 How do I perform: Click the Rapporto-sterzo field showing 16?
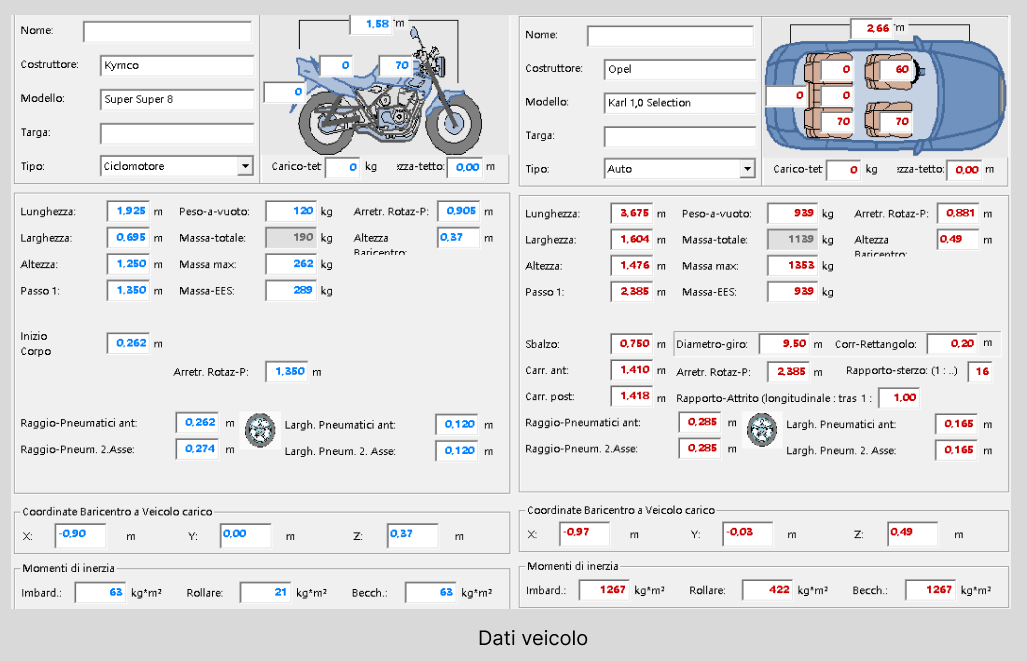point(980,372)
